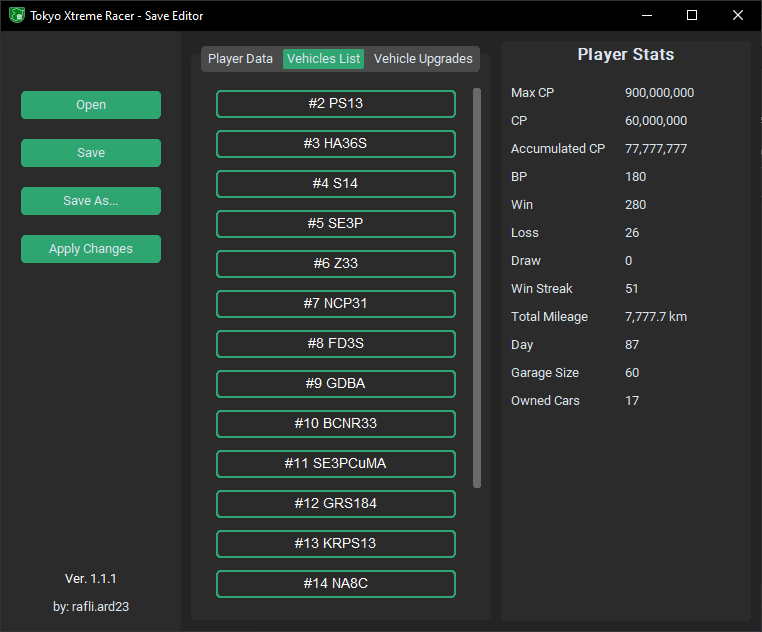Image resolution: width=762 pixels, height=632 pixels.
Task: Apply Changes to the save file
Action: [x=91, y=249]
